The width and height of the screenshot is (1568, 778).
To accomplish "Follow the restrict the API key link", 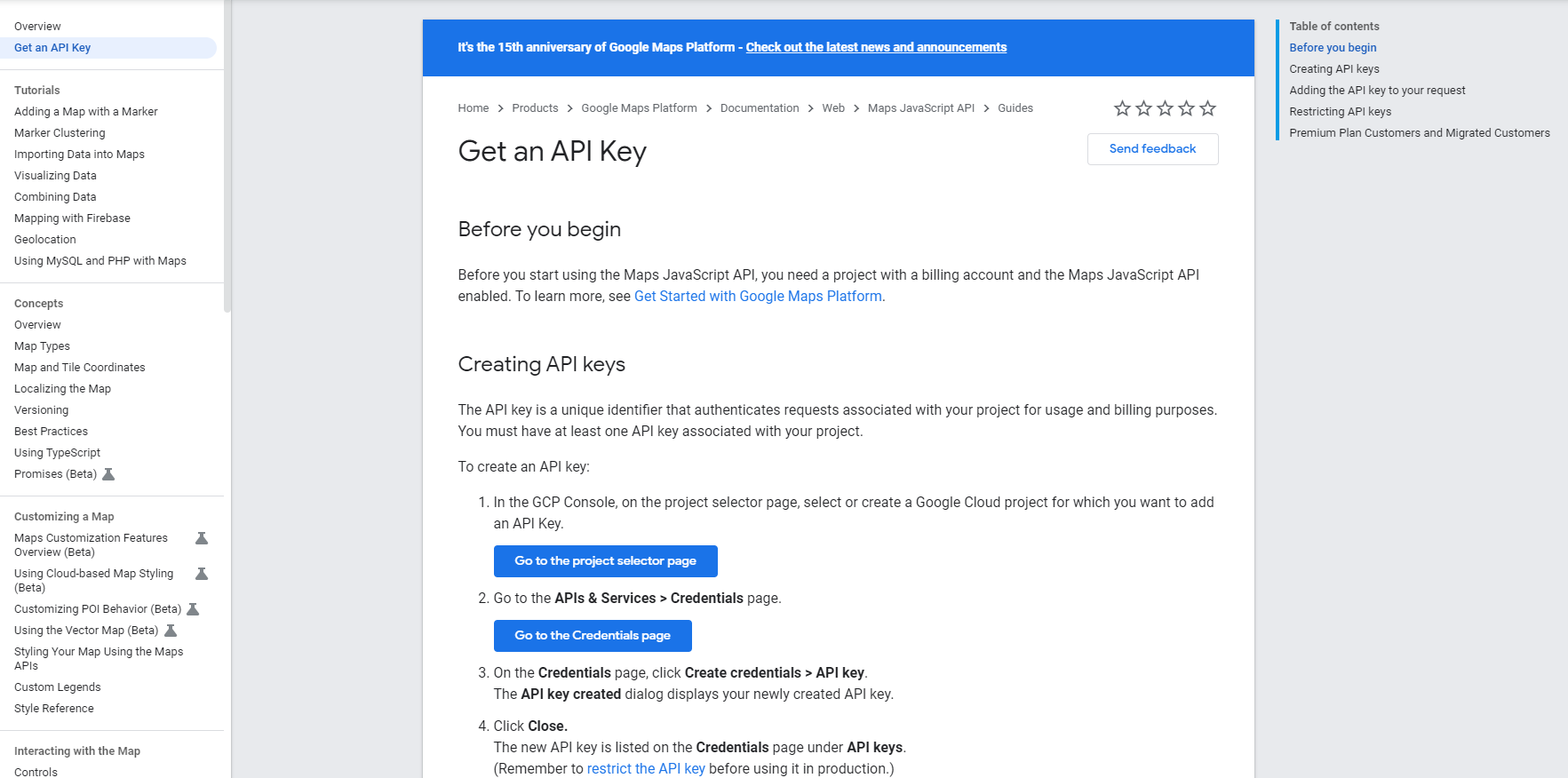I will [x=646, y=769].
